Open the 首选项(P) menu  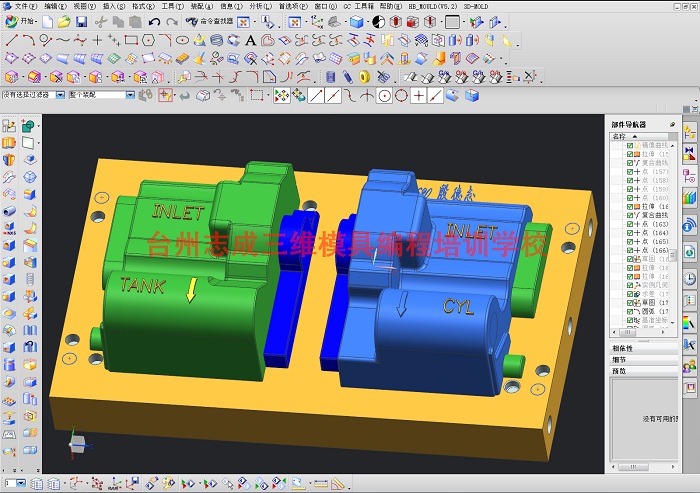293,6
